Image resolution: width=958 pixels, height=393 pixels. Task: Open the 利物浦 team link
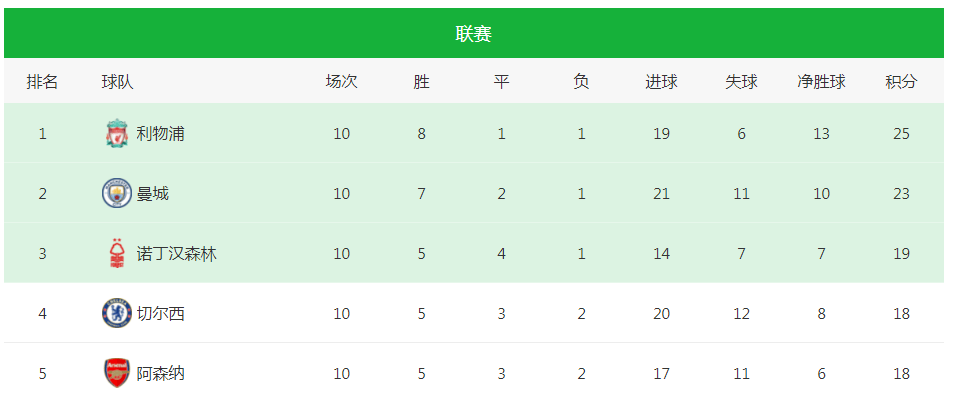[x=161, y=133]
